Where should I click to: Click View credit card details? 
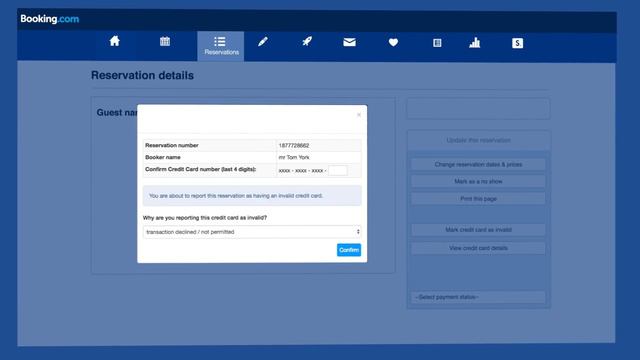(478, 248)
